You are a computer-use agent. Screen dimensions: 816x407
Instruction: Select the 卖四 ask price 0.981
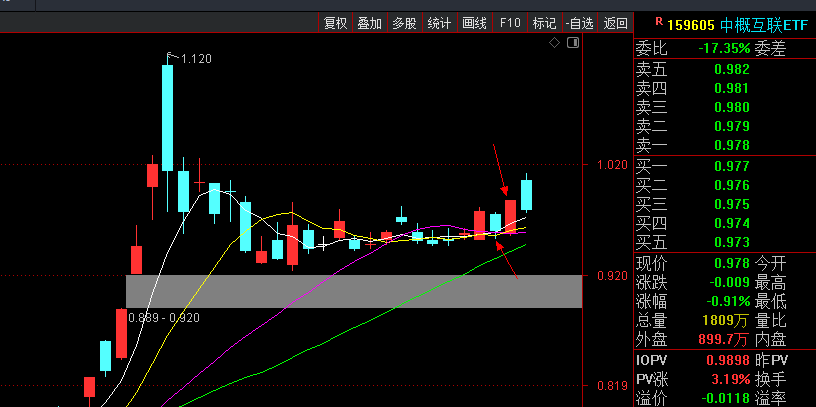pos(732,88)
